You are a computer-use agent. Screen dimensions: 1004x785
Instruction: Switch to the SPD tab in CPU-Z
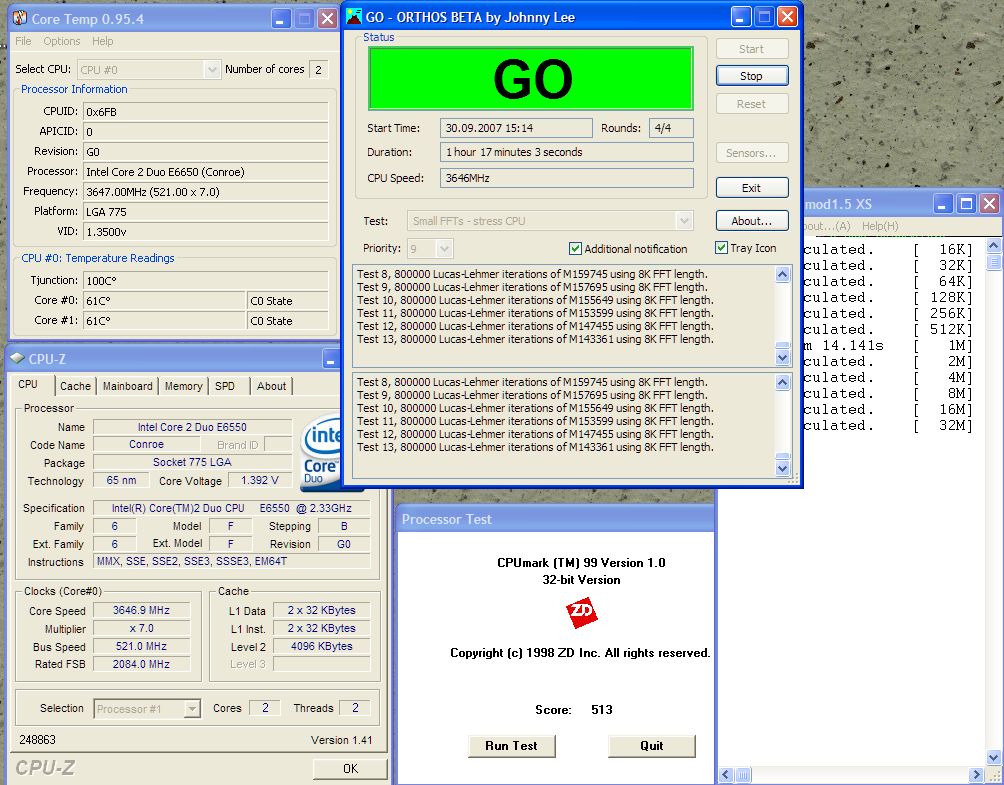225,386
